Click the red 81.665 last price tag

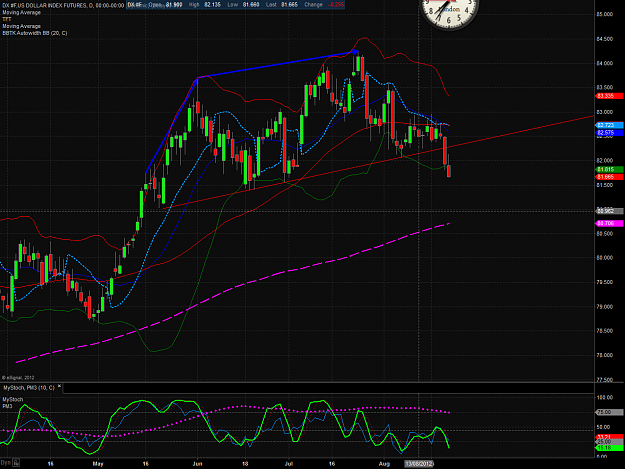(609, 177)
